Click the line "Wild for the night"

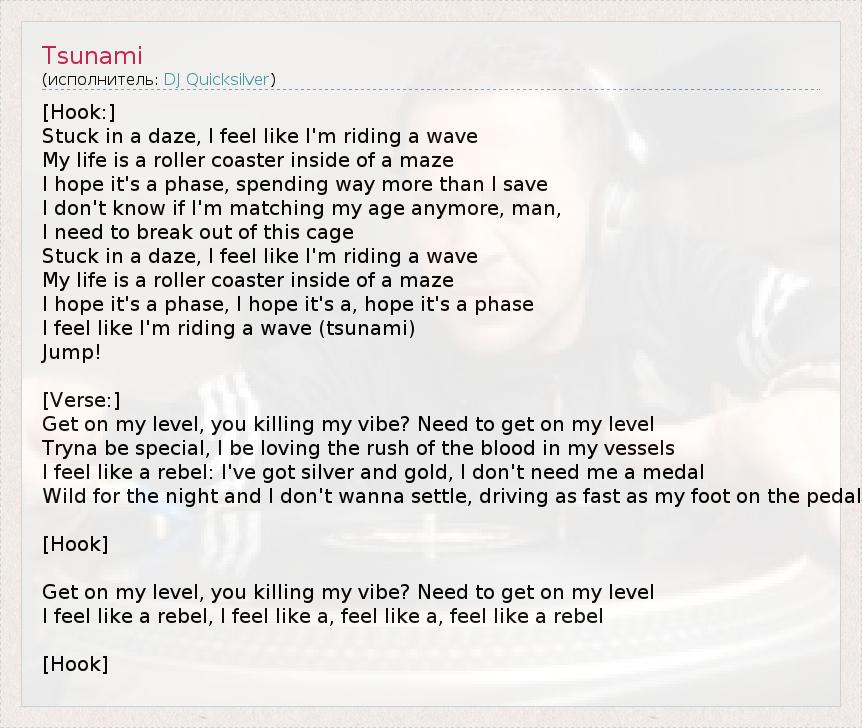point(450,496)
